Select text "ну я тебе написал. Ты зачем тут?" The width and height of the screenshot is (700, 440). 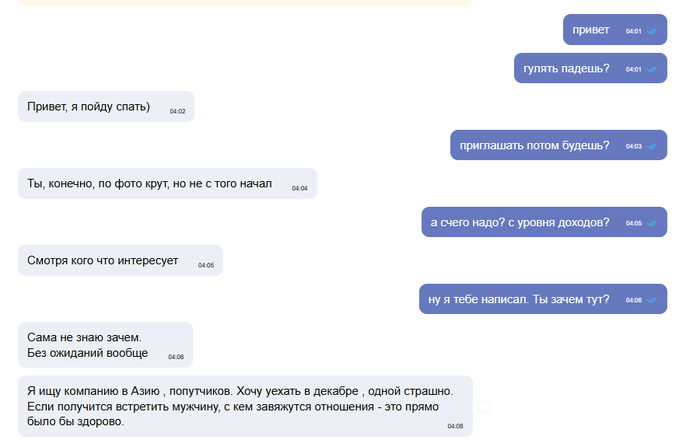point(518,299)
